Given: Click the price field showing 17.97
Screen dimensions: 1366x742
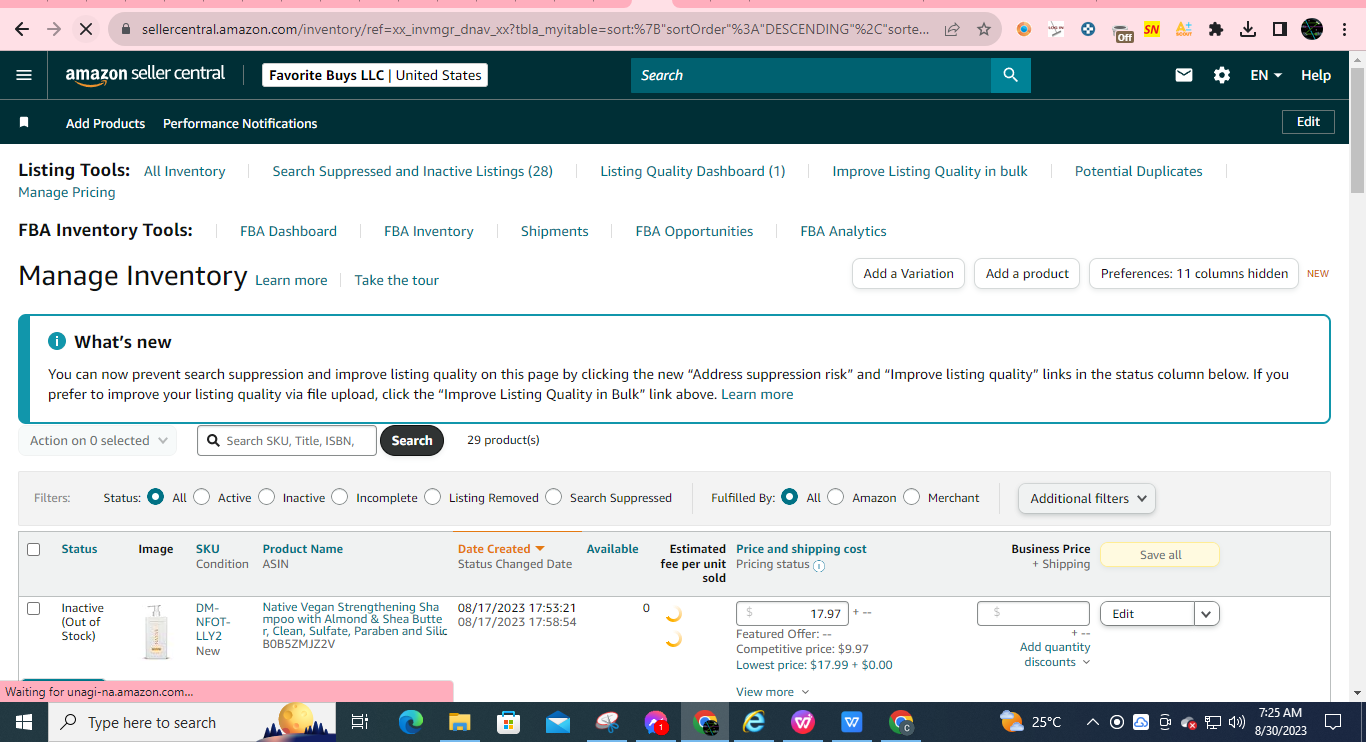Looking at the screenshot, I should coord(793,613).
